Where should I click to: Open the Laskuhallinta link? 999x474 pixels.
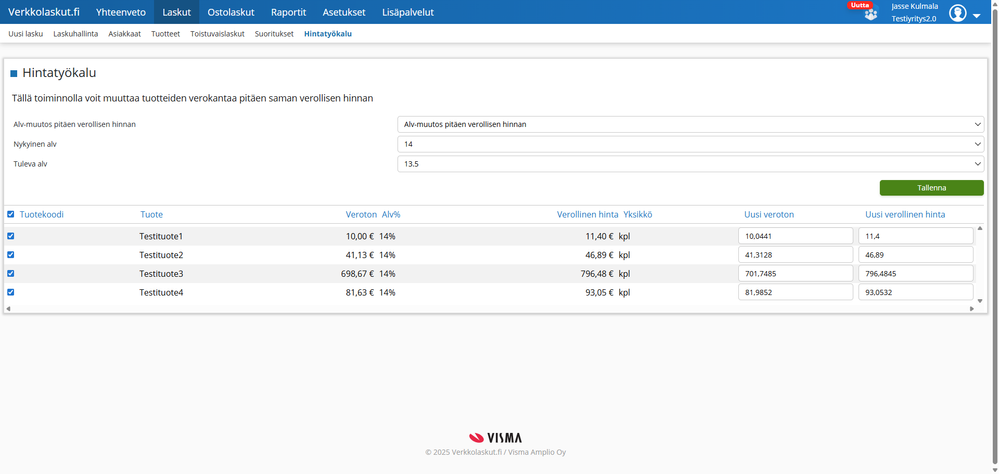(x=76, y=34)
